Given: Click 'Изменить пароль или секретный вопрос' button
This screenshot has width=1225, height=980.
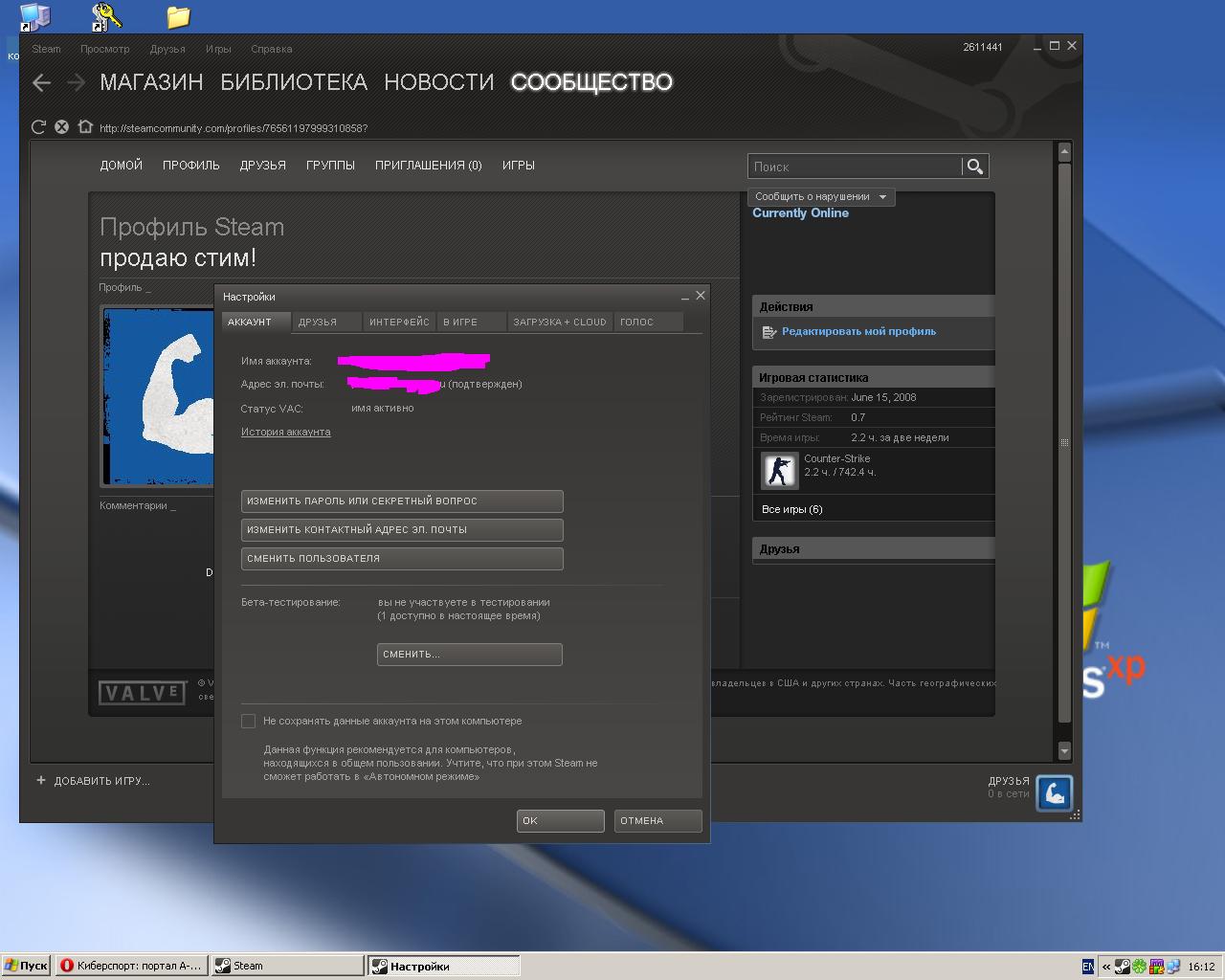Looking at the screenshot, I should pos(402,501).
